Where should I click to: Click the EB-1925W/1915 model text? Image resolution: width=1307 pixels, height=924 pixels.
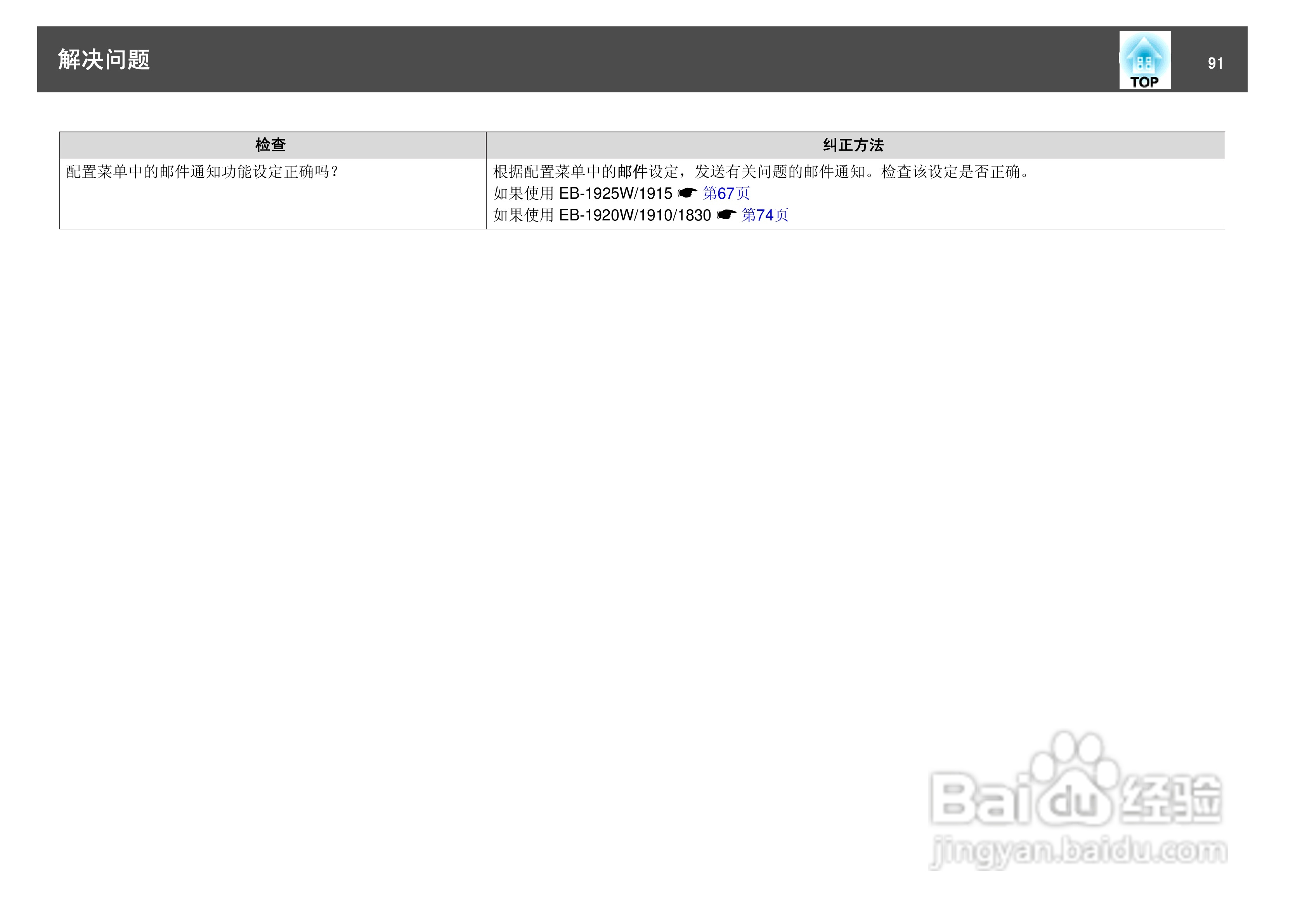pyautogui.click(x=615, y=194)
